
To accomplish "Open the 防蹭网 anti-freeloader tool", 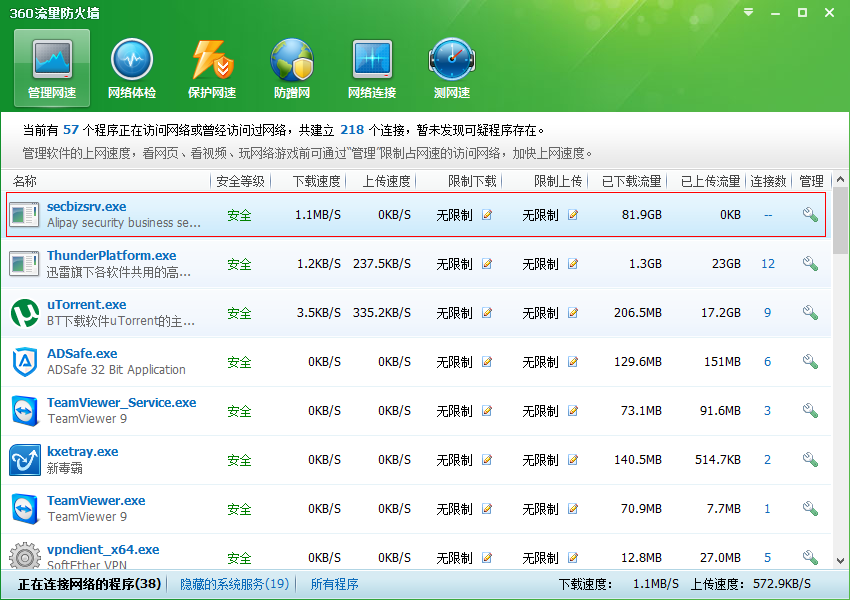I will click(292, 68).
